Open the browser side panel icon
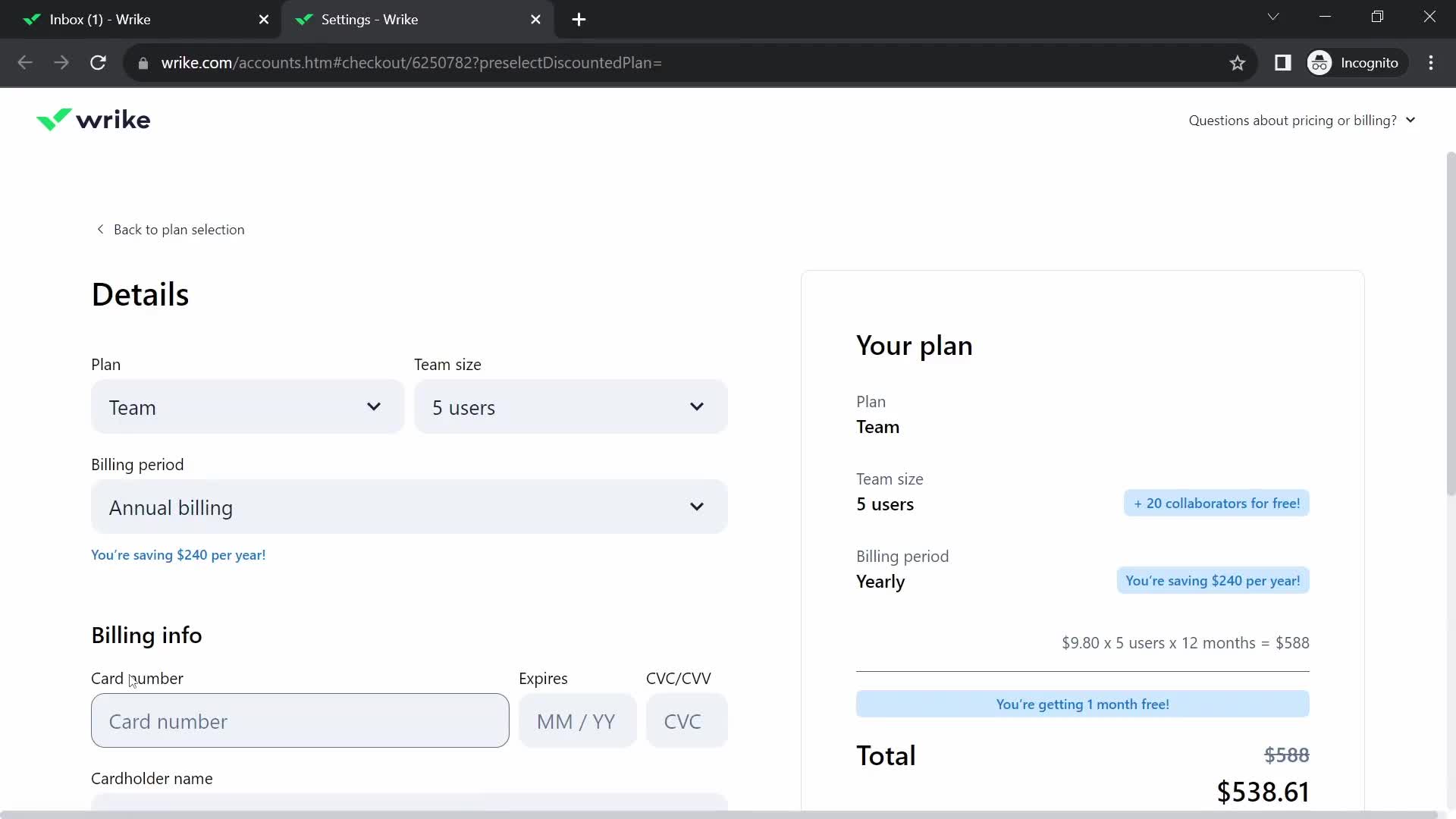 pos(1283,63)
